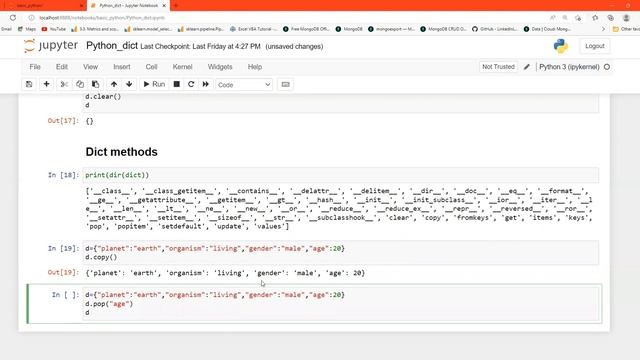View site information icon in the address bar
Screen dimensions: 640x360
pyautogui.click(x=31, y=18)
